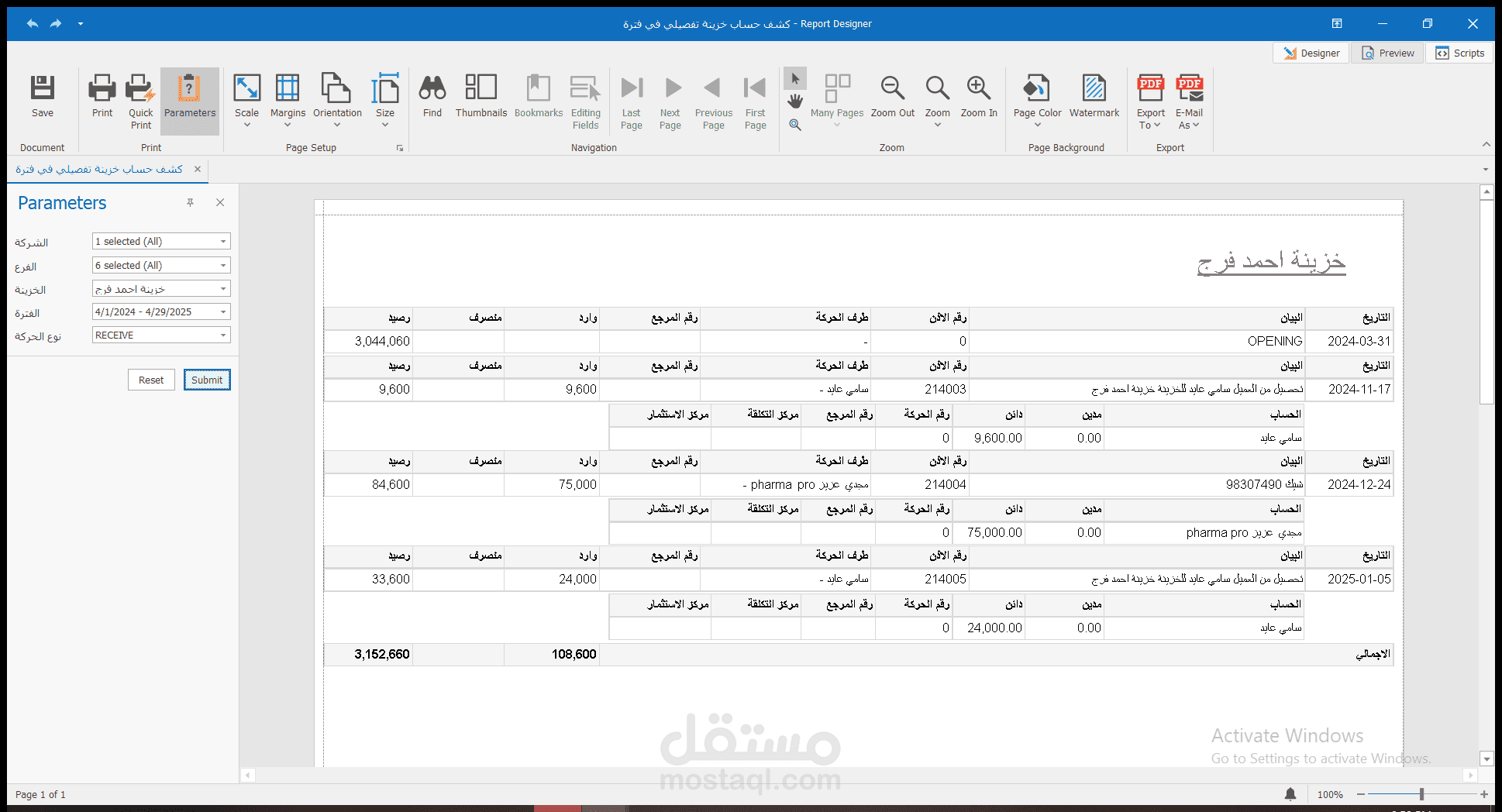Click the Print icon
Screen dimensions: 1502x812
(x=102, y=96)
